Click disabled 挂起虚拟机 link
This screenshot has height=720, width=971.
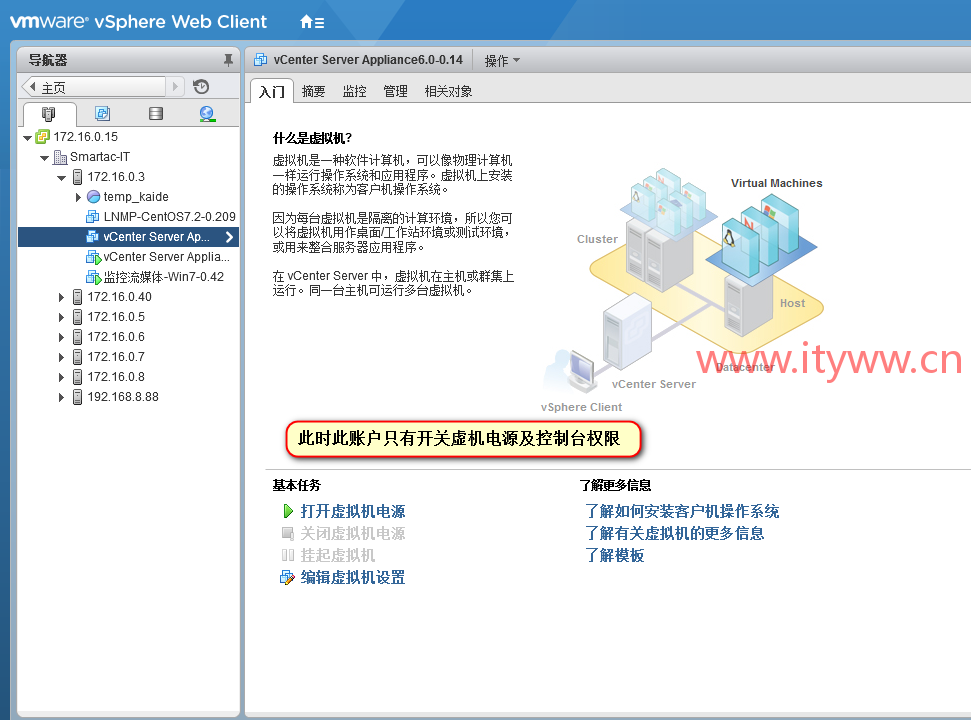coord(337,555)
